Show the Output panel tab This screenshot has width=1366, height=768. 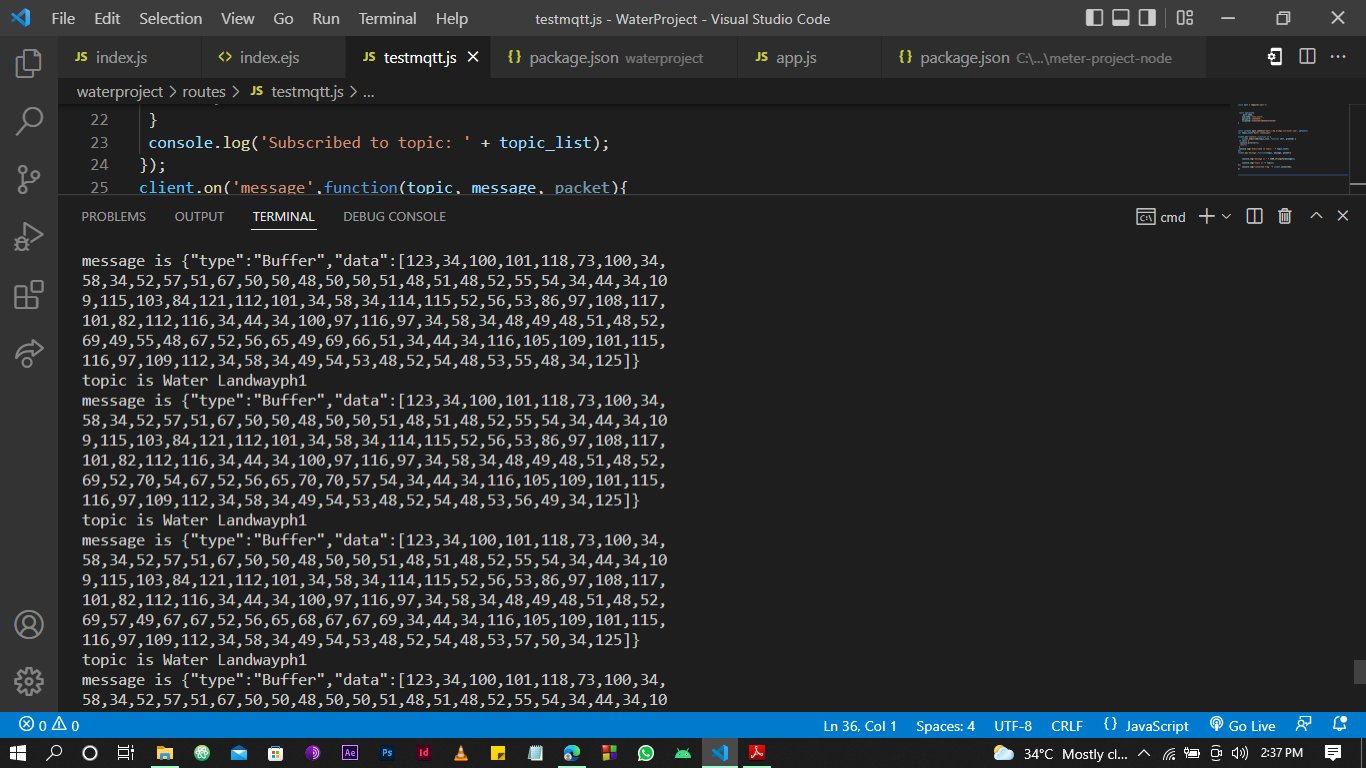pos(199,216)
